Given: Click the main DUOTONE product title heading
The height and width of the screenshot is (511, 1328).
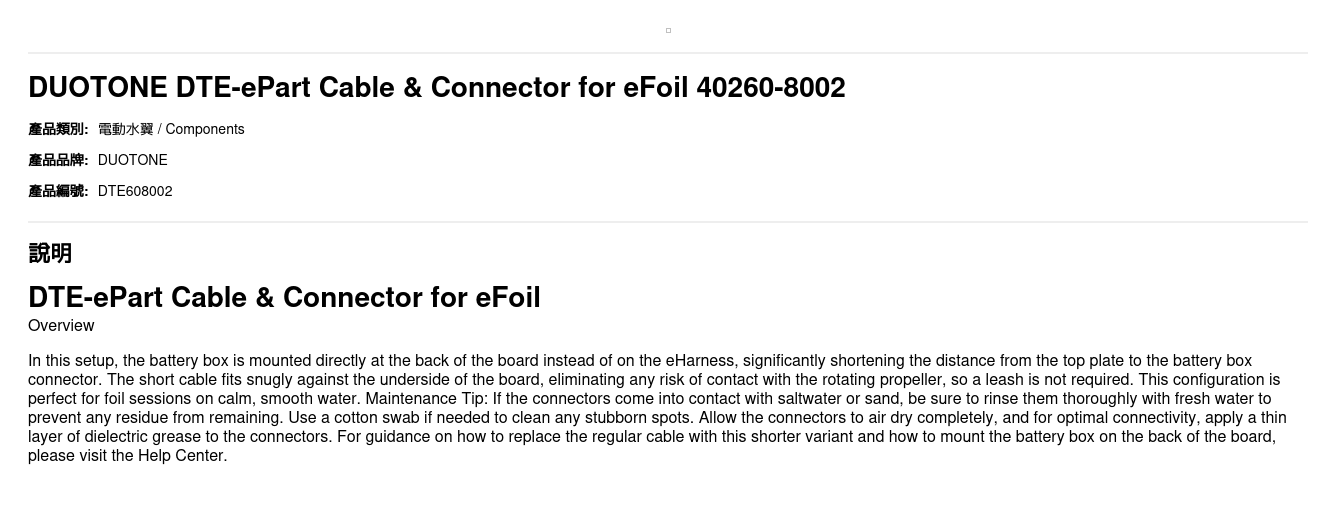Looking at the screenshot, I should [x=436, y=88].
